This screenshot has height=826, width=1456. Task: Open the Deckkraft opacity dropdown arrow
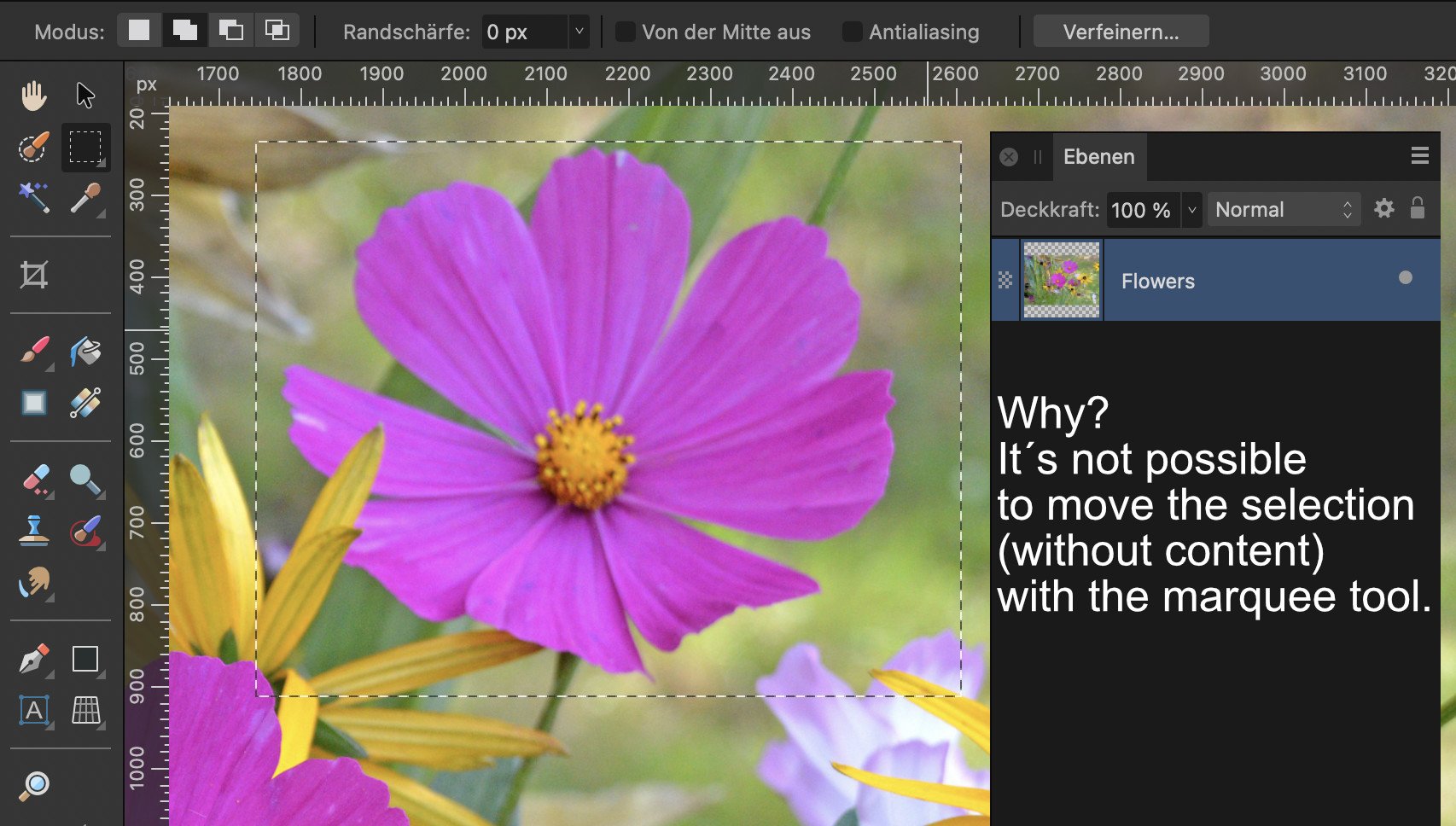click(1192, 209)
